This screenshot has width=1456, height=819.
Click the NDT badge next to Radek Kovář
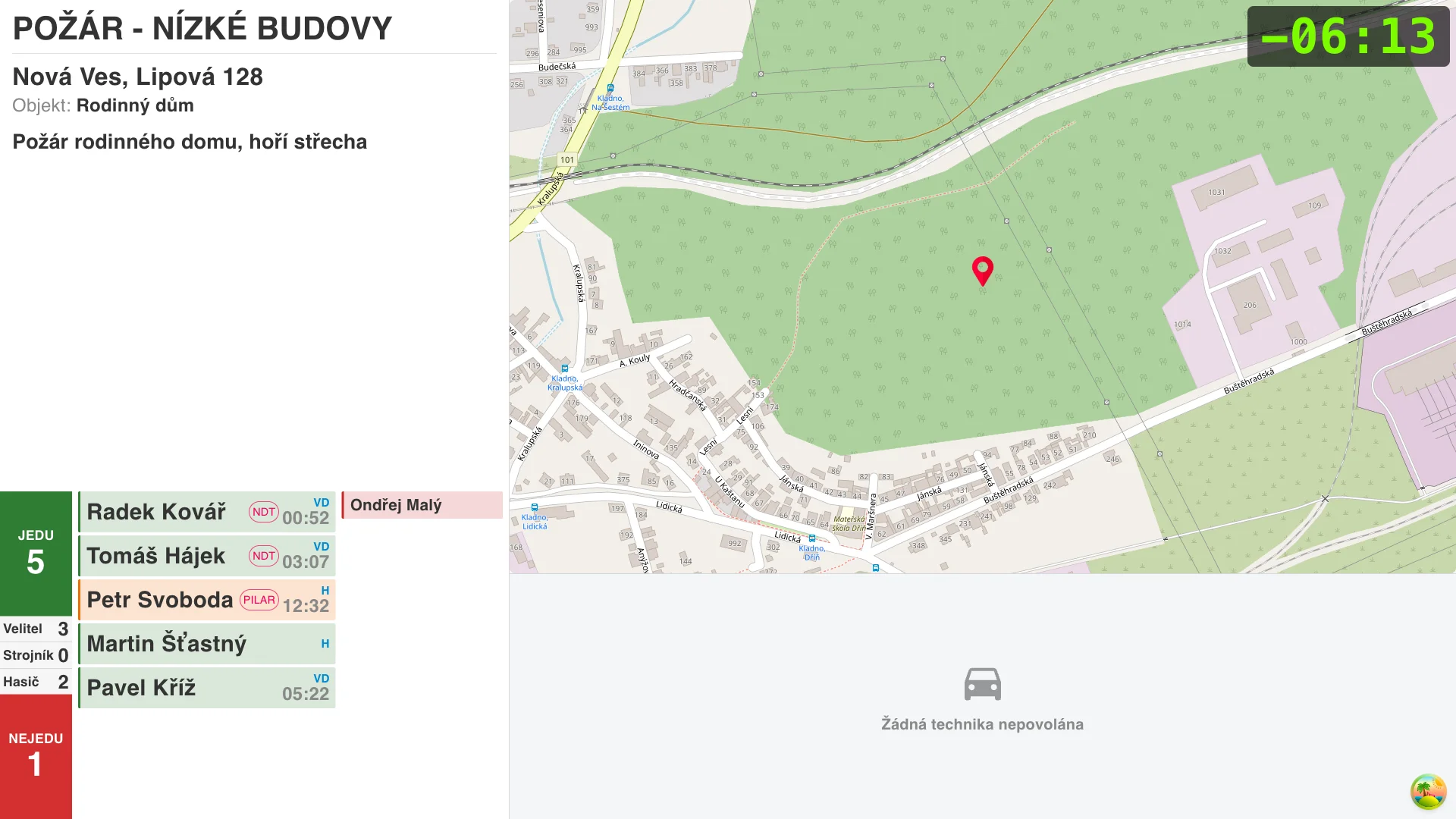pyautogui.click(x=264, y=512)
